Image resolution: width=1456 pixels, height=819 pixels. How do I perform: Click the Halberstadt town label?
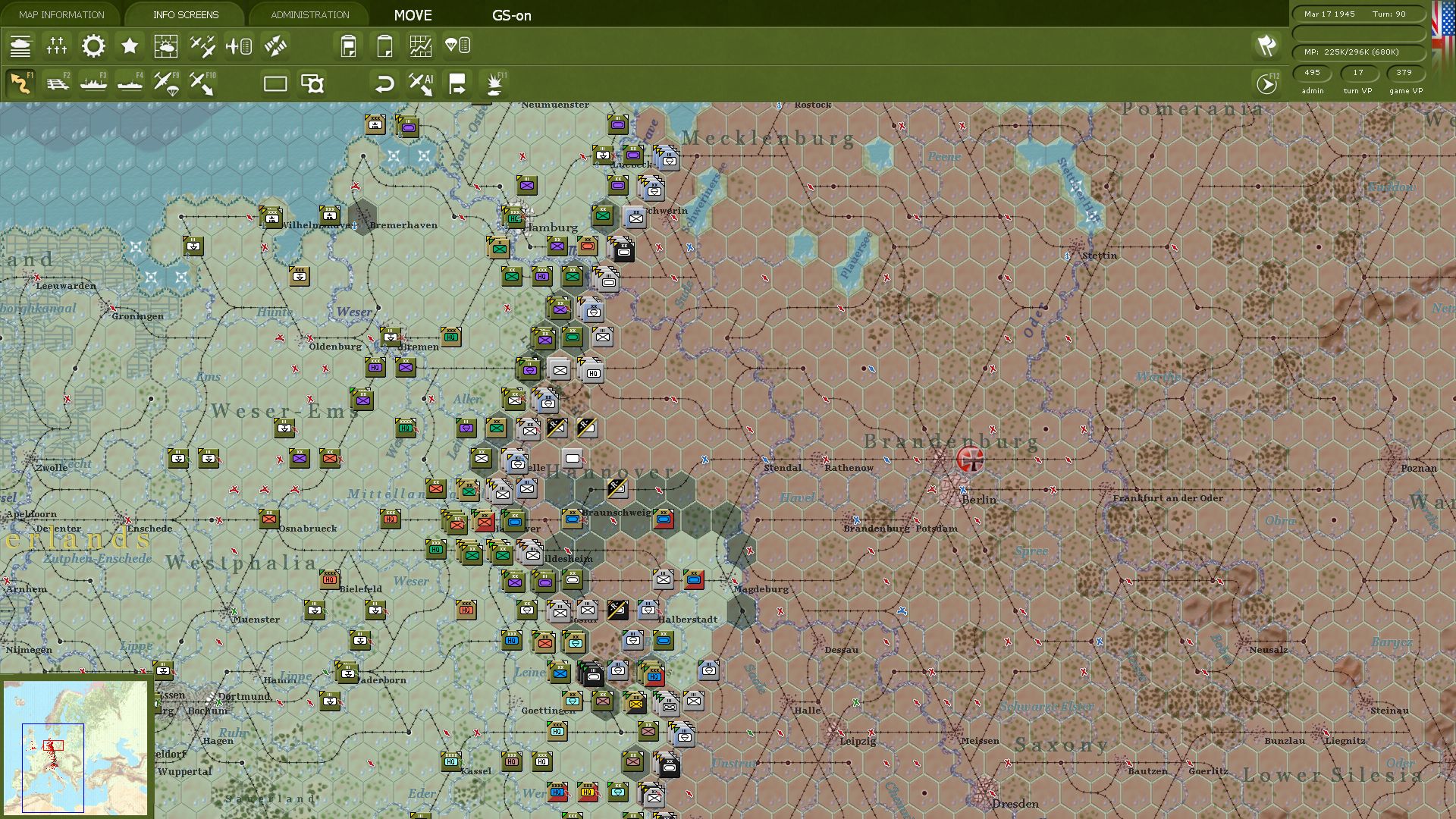pos(687,620)
